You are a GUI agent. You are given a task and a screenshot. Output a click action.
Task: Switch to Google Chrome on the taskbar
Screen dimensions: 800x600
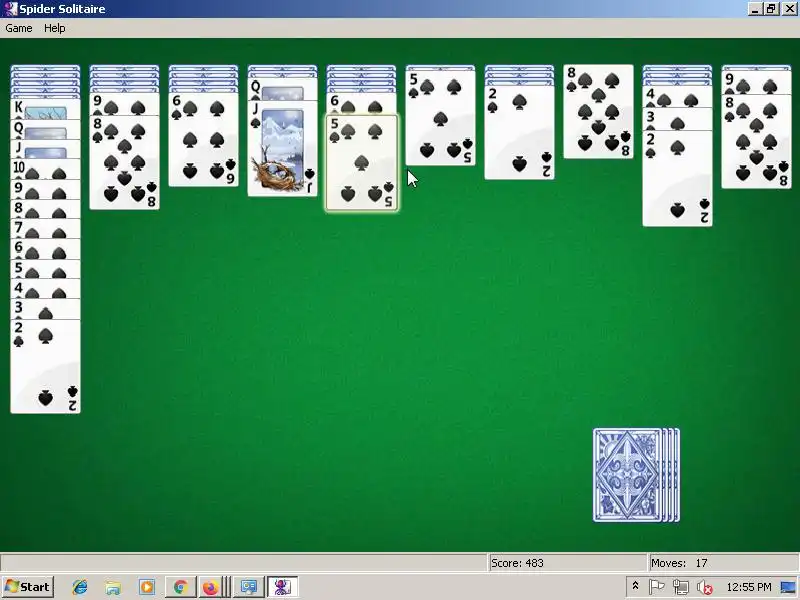click(x=180, y=587)
